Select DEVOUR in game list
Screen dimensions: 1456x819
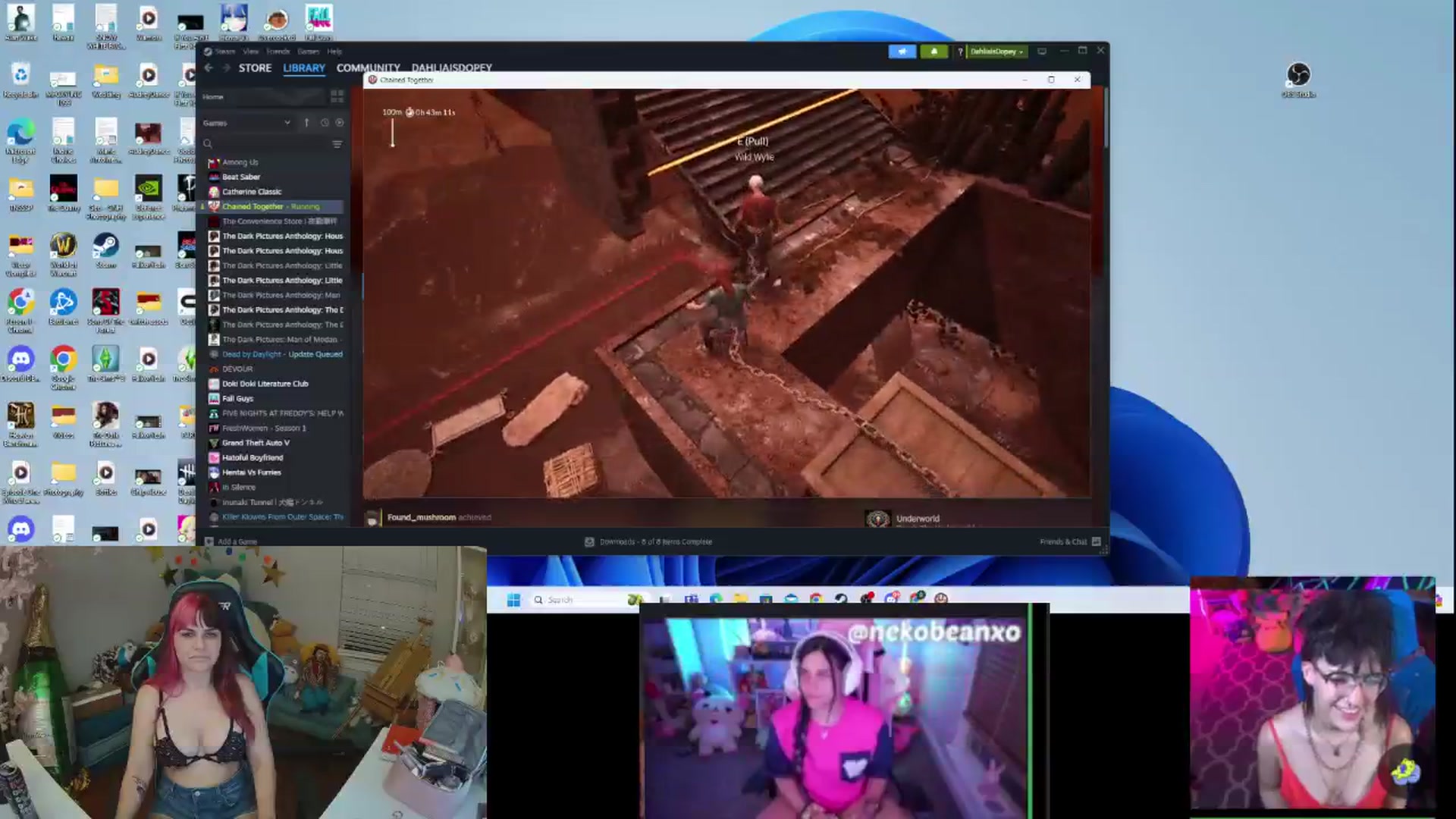[237, 369]
